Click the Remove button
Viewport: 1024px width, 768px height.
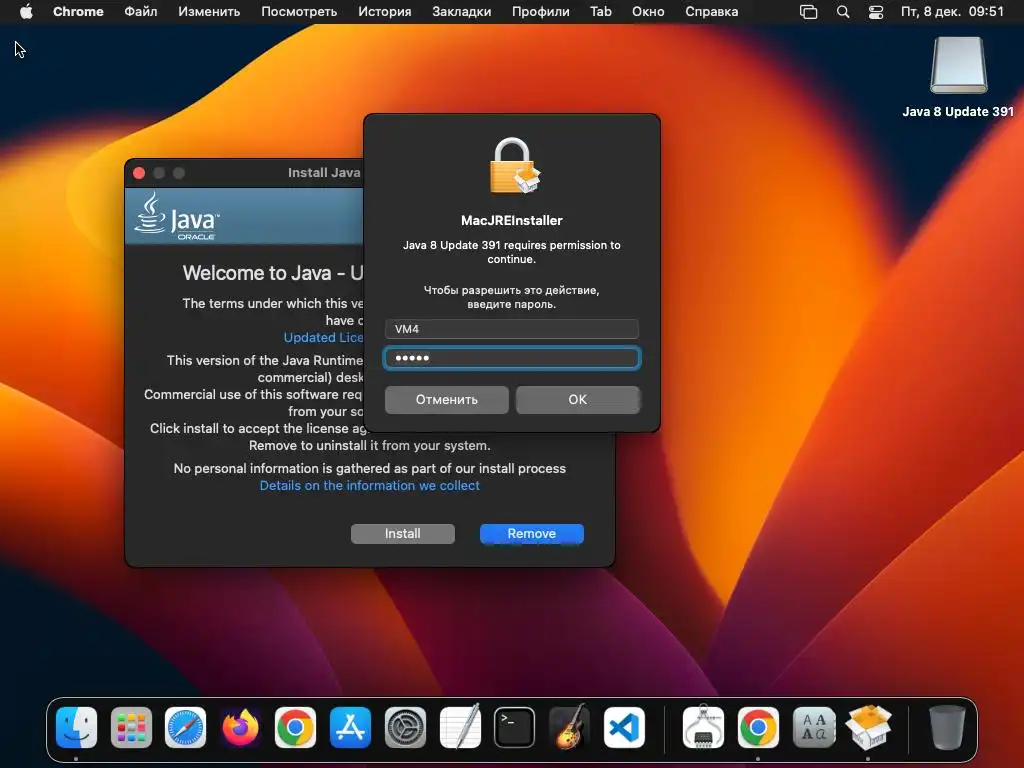point(532,534)
